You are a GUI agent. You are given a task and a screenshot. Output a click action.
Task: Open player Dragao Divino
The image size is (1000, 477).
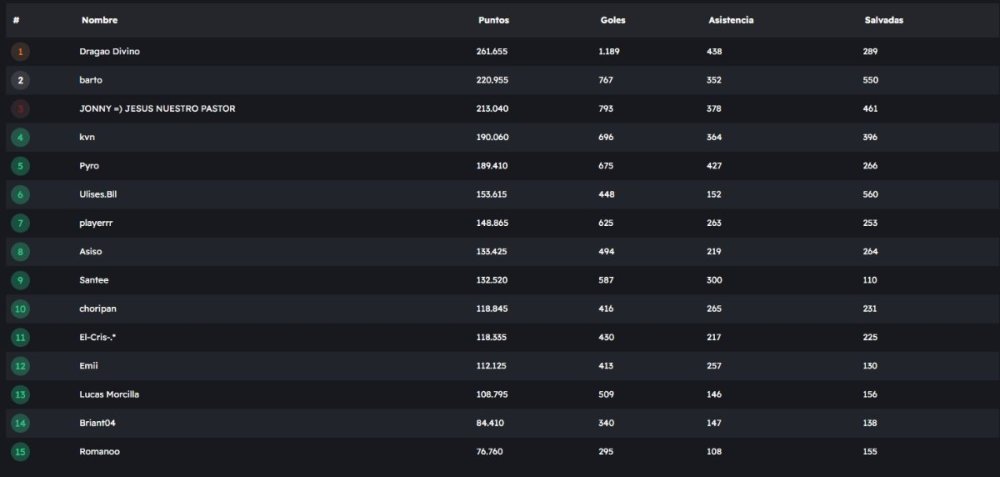(x=110, y=51)
